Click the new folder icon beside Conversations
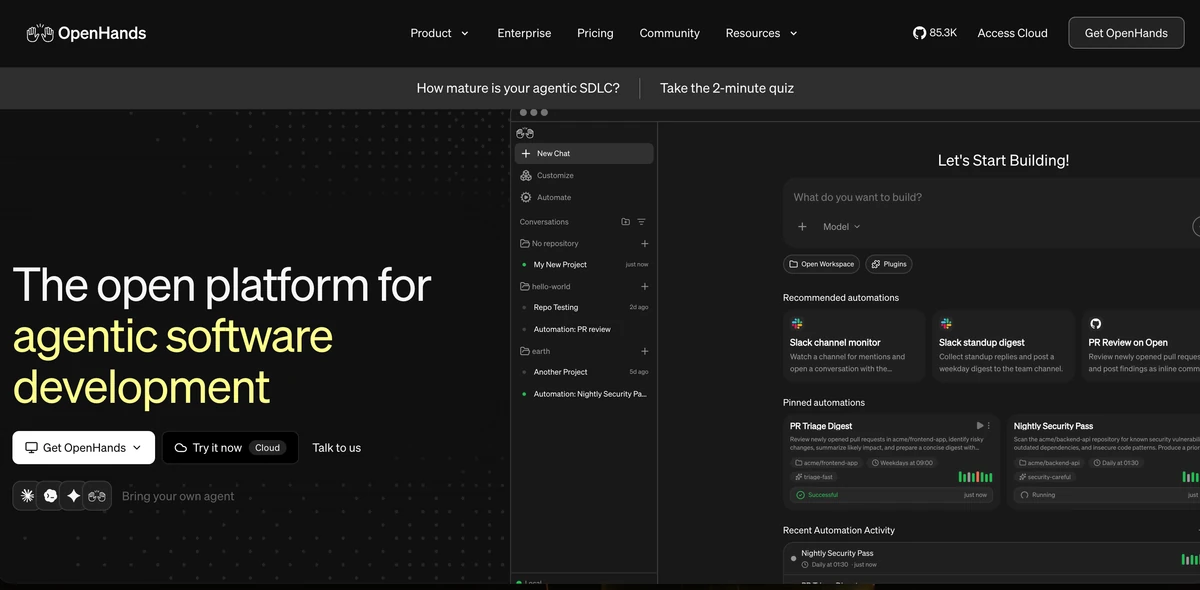1200x590 pixels. (625, 222)
